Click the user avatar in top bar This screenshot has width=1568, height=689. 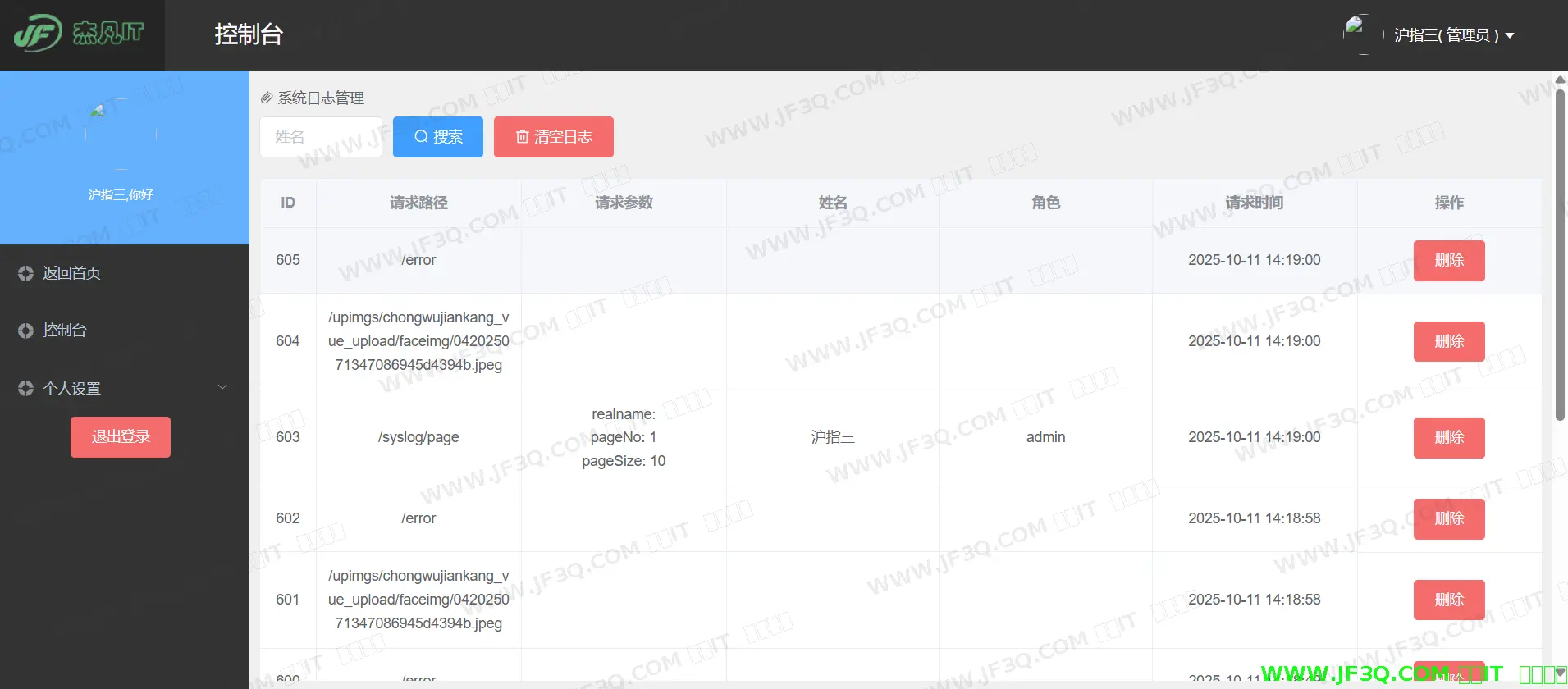[x=1358, y=34]
